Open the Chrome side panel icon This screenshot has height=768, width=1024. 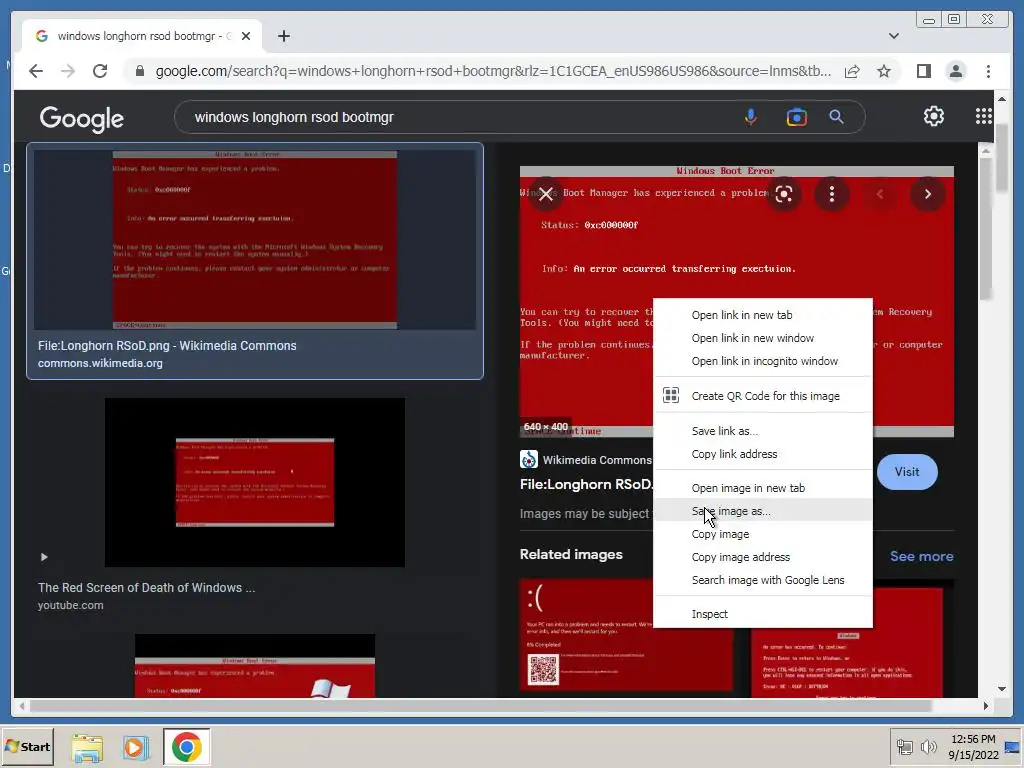coord(923,71)
